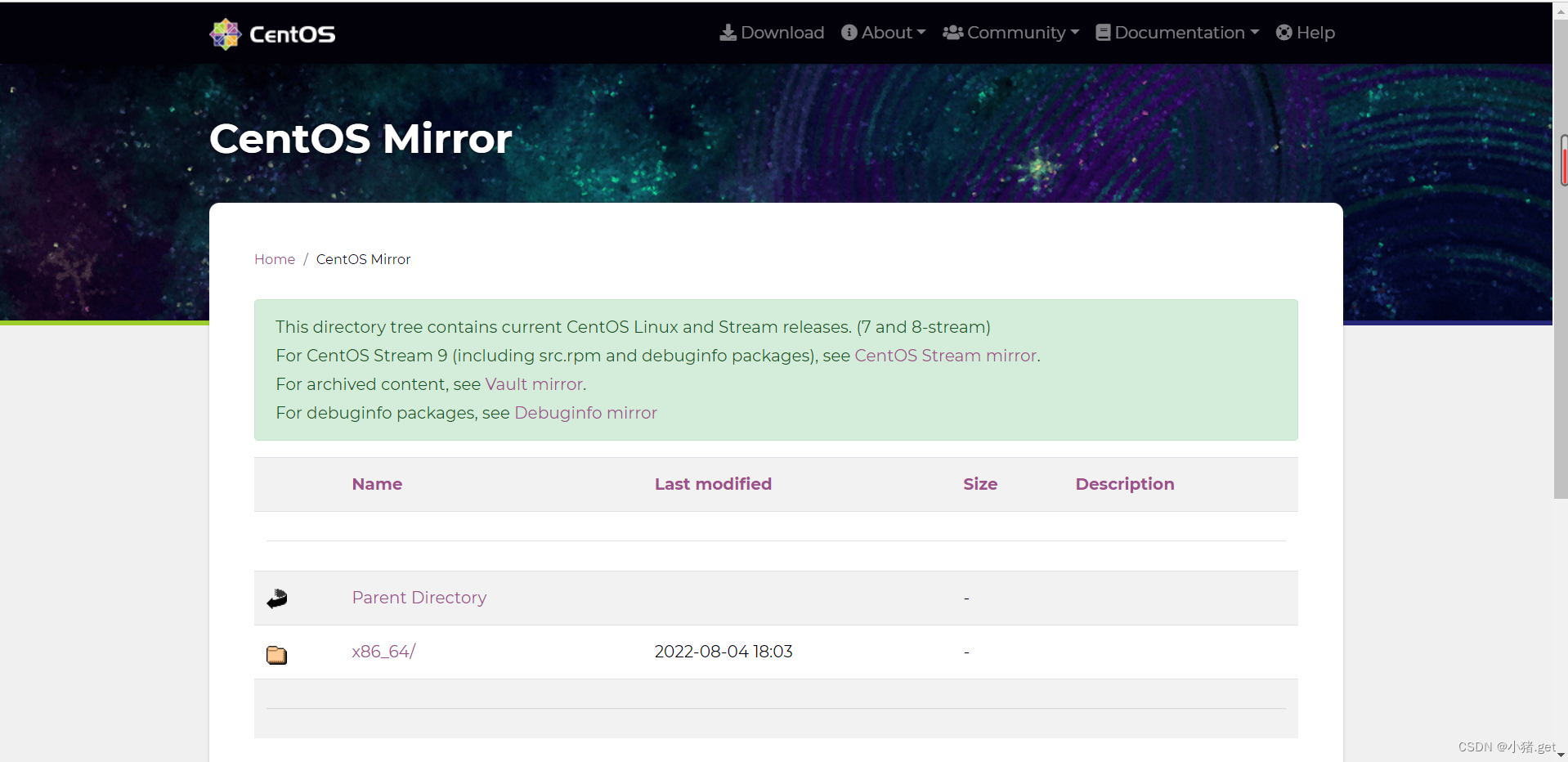Viewport: 1568px width, 762px height.
Task: Click the scrollbar up arrow
Action: click(1561, 11)
